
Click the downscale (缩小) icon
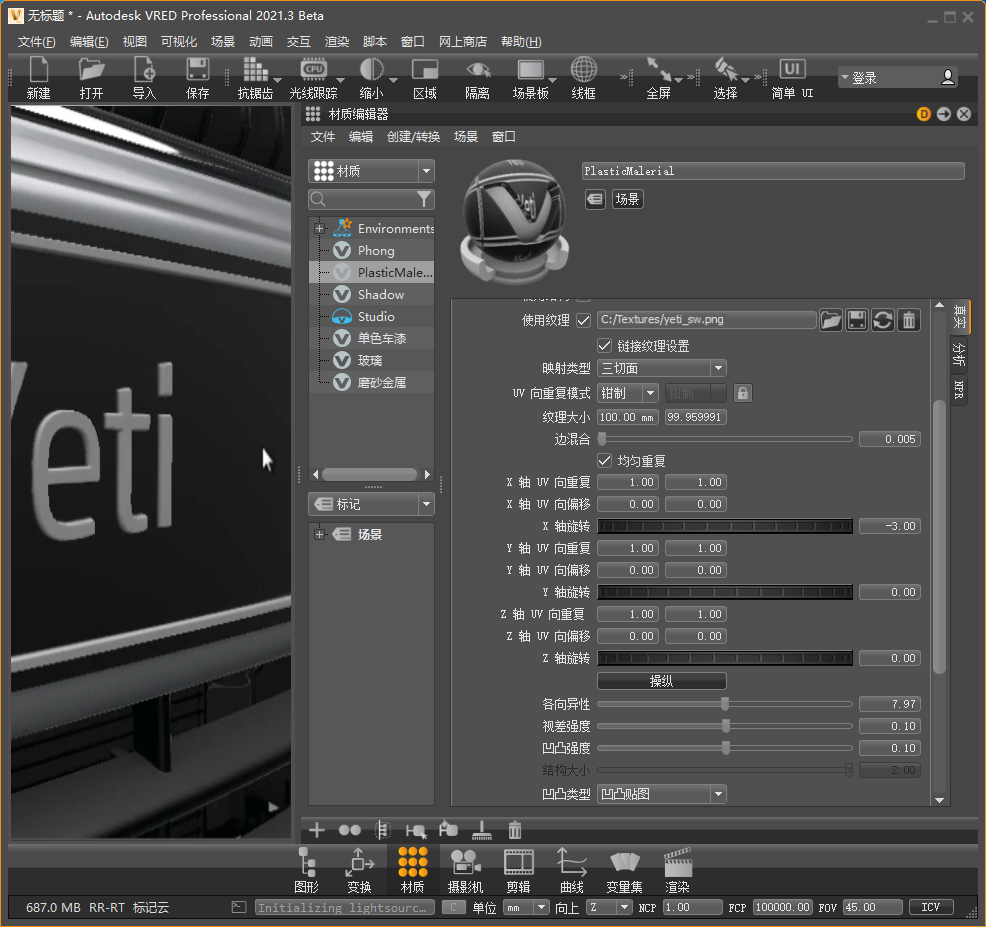pos(371,78)
